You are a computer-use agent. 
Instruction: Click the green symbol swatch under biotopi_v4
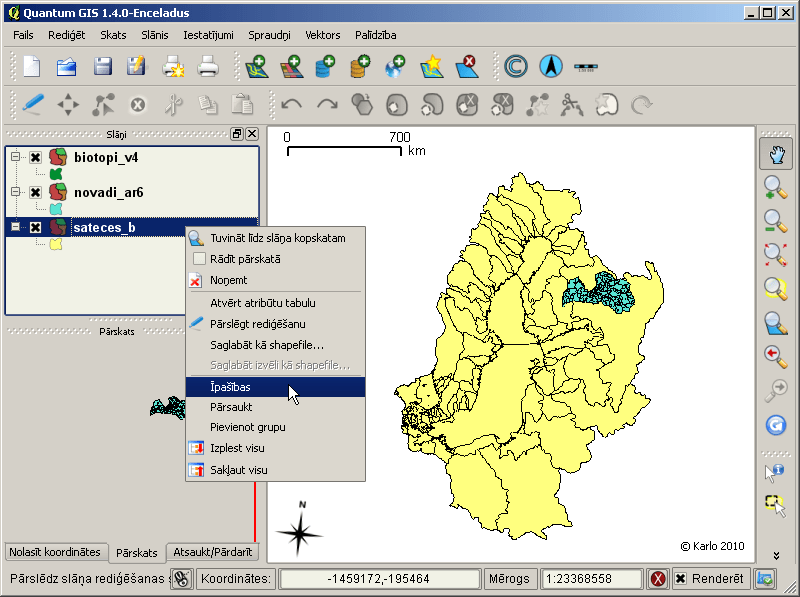56,175
